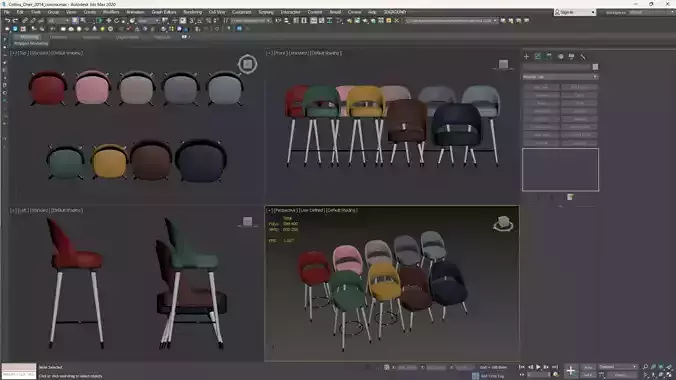Click Maximize Viewport Toggle icon
This screenshot has height=380, width=676.
point(669,375)
